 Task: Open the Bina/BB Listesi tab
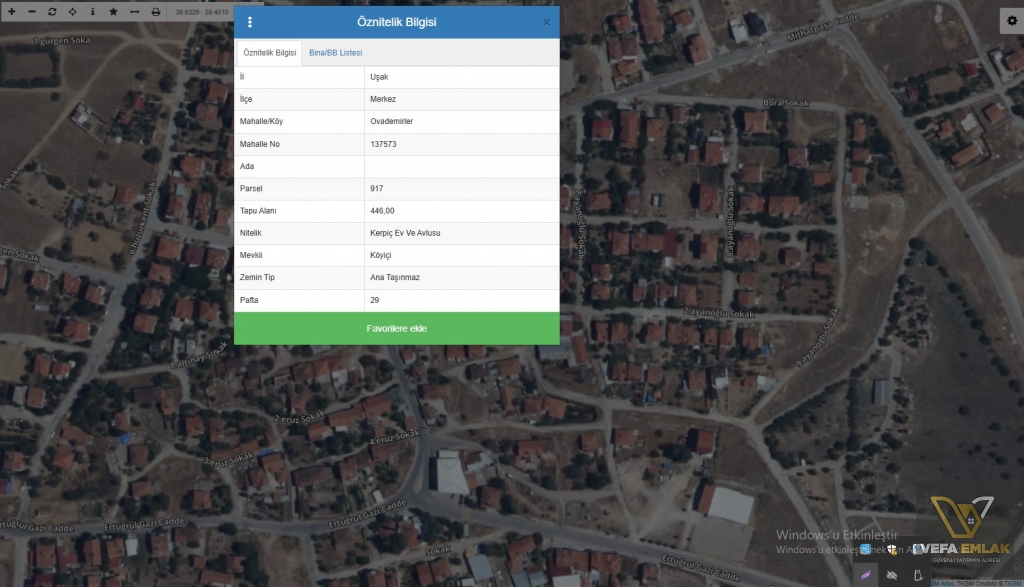pyautogui.click(x=335, y=52)
